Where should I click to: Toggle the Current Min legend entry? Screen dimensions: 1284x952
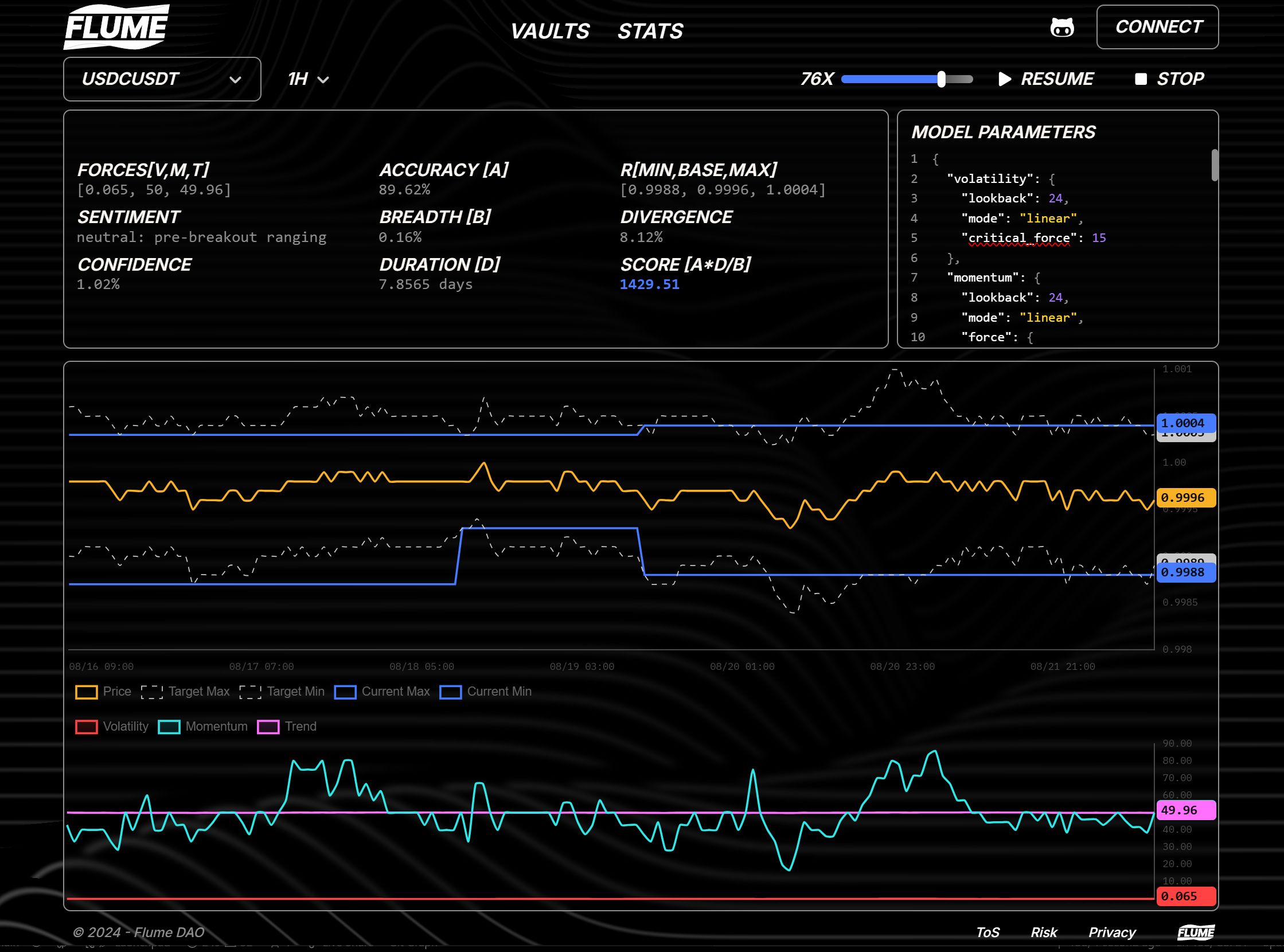(485, 692)
